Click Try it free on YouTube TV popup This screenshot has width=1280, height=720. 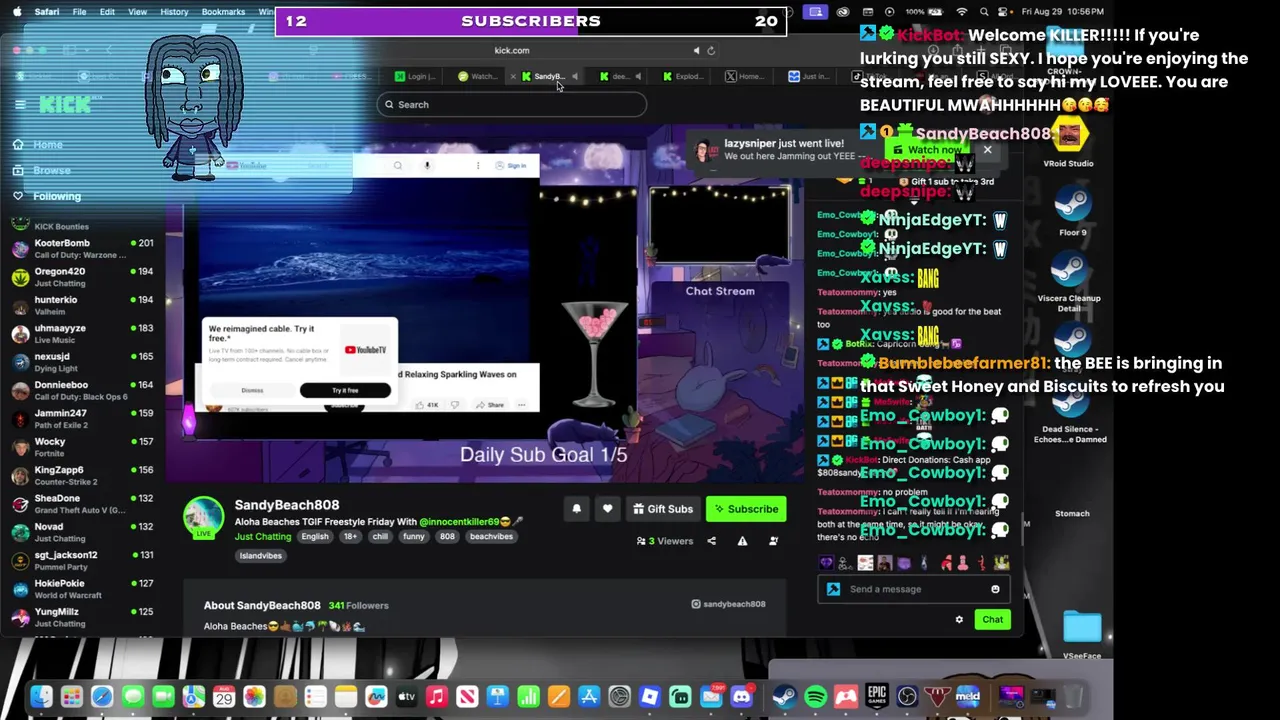point(345,390)
